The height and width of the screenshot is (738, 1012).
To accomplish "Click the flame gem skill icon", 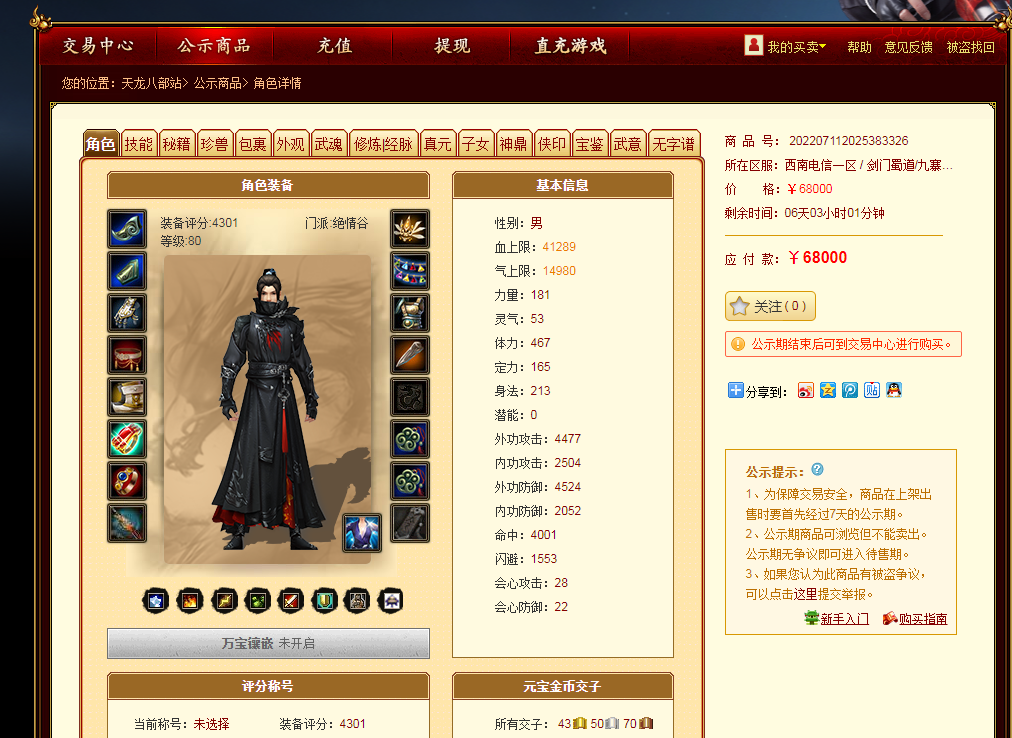I will (x=190, y=600).
